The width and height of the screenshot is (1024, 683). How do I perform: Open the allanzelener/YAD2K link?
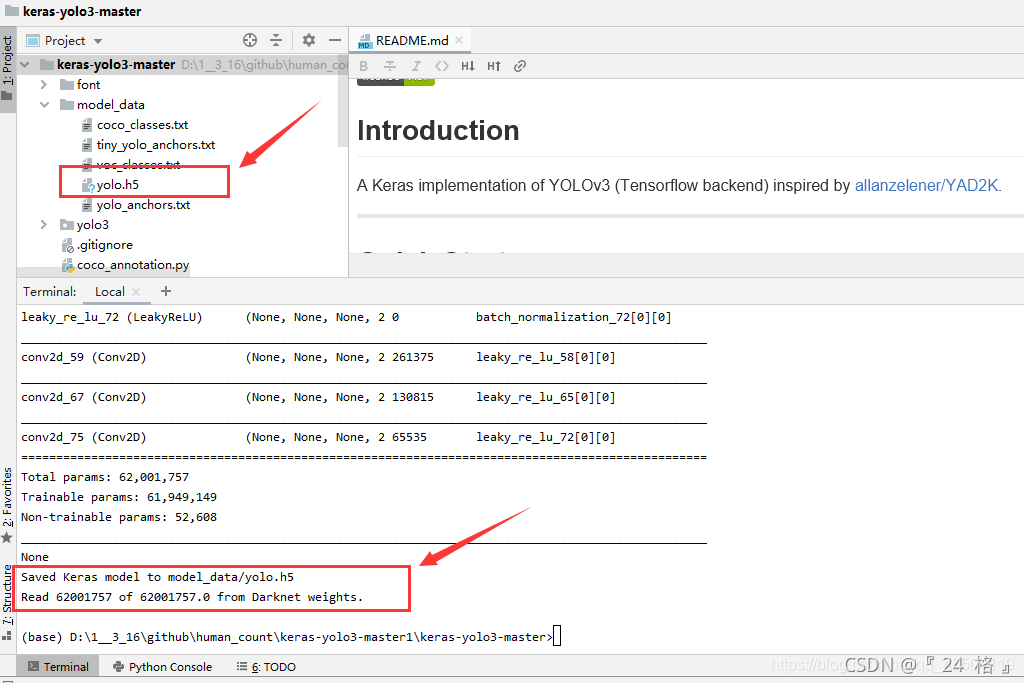(x=926, y=185)
